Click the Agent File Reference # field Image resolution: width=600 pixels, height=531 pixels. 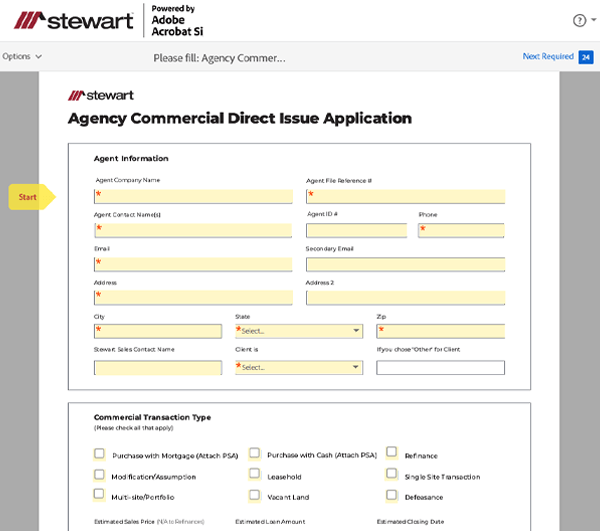405,196
